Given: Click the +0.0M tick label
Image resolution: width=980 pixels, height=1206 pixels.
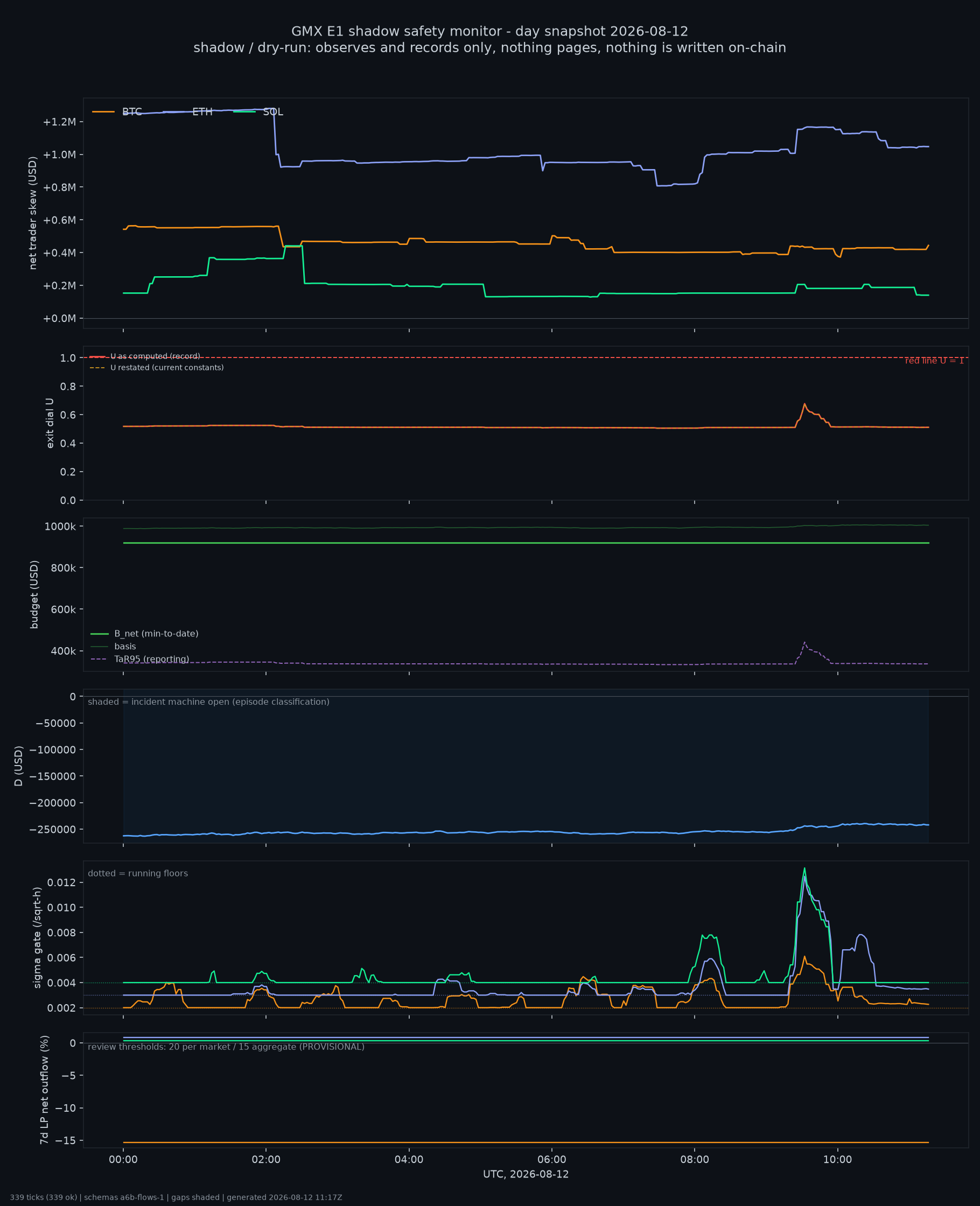Looking at the screenshot, I should (59, 318).
